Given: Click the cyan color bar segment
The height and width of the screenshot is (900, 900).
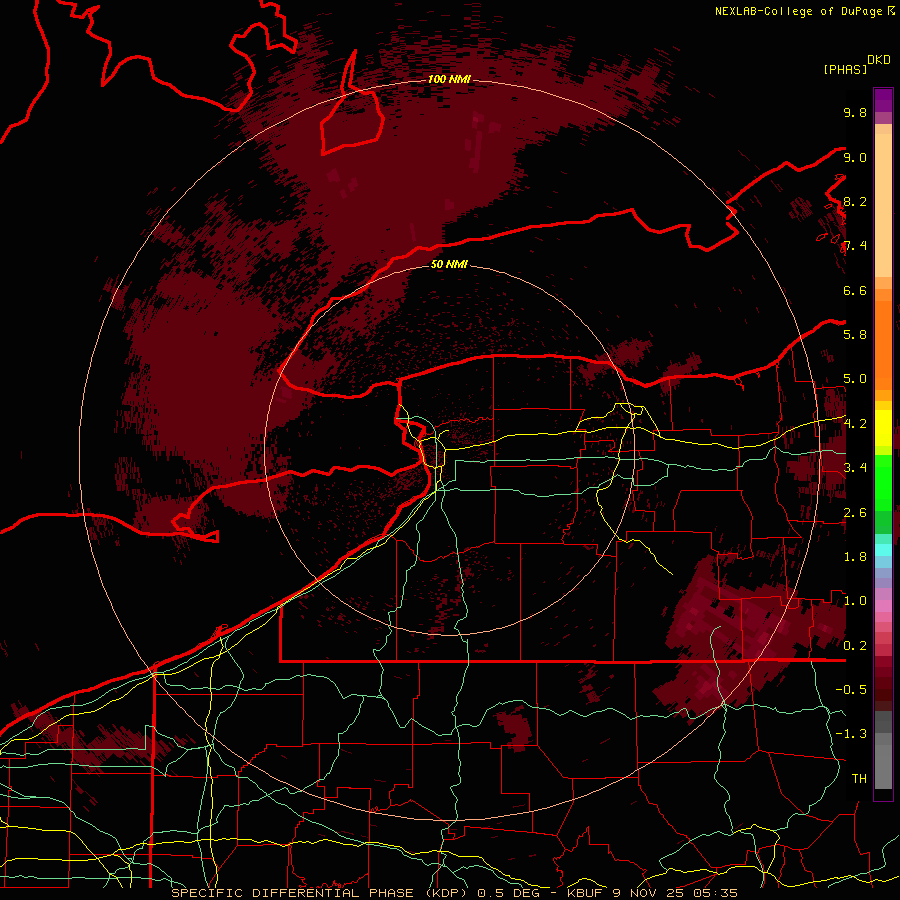Looking at the screenshot, I should coord(883,550).
